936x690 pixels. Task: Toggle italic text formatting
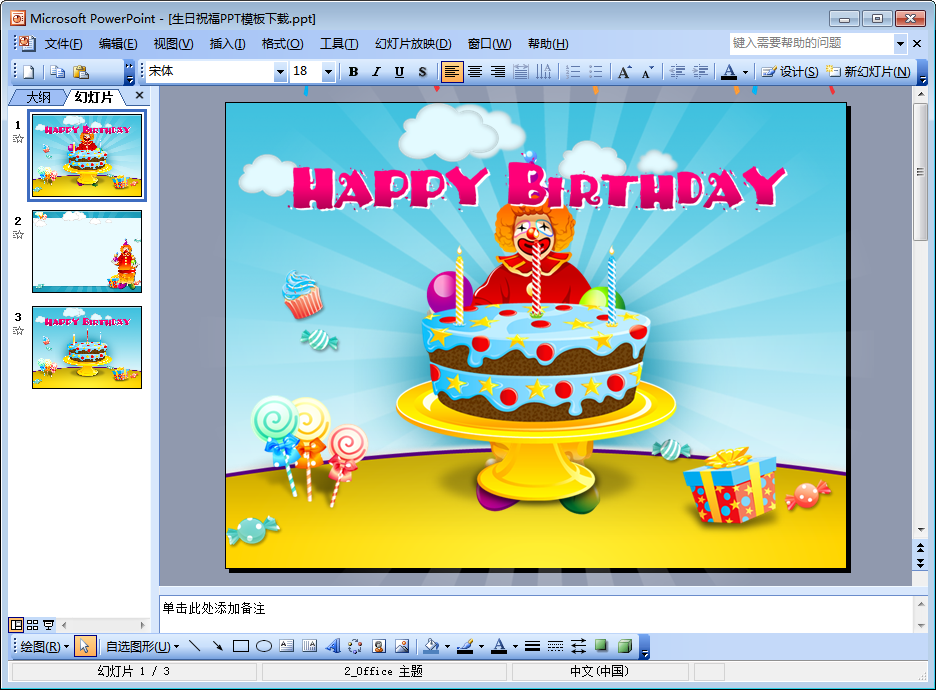376,72
